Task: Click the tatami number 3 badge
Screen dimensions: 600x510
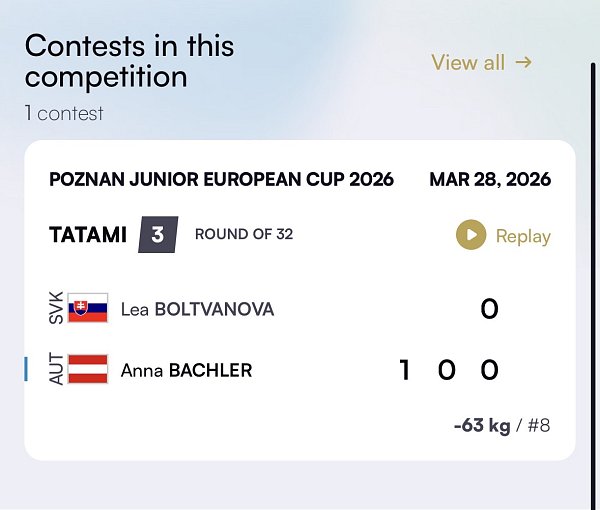Action: pos(158,236)
